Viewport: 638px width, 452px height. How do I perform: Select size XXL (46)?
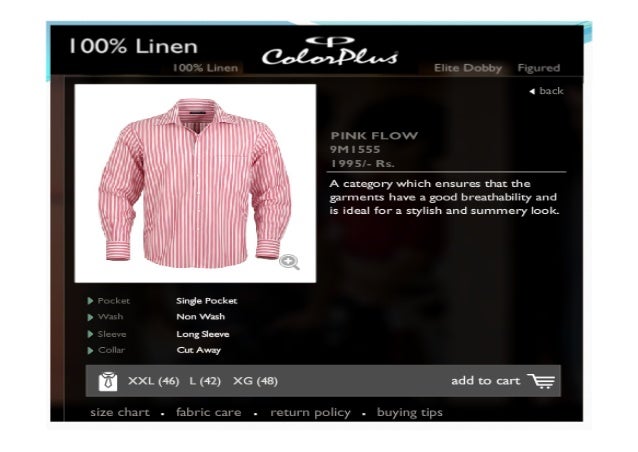tap(153, 381)
